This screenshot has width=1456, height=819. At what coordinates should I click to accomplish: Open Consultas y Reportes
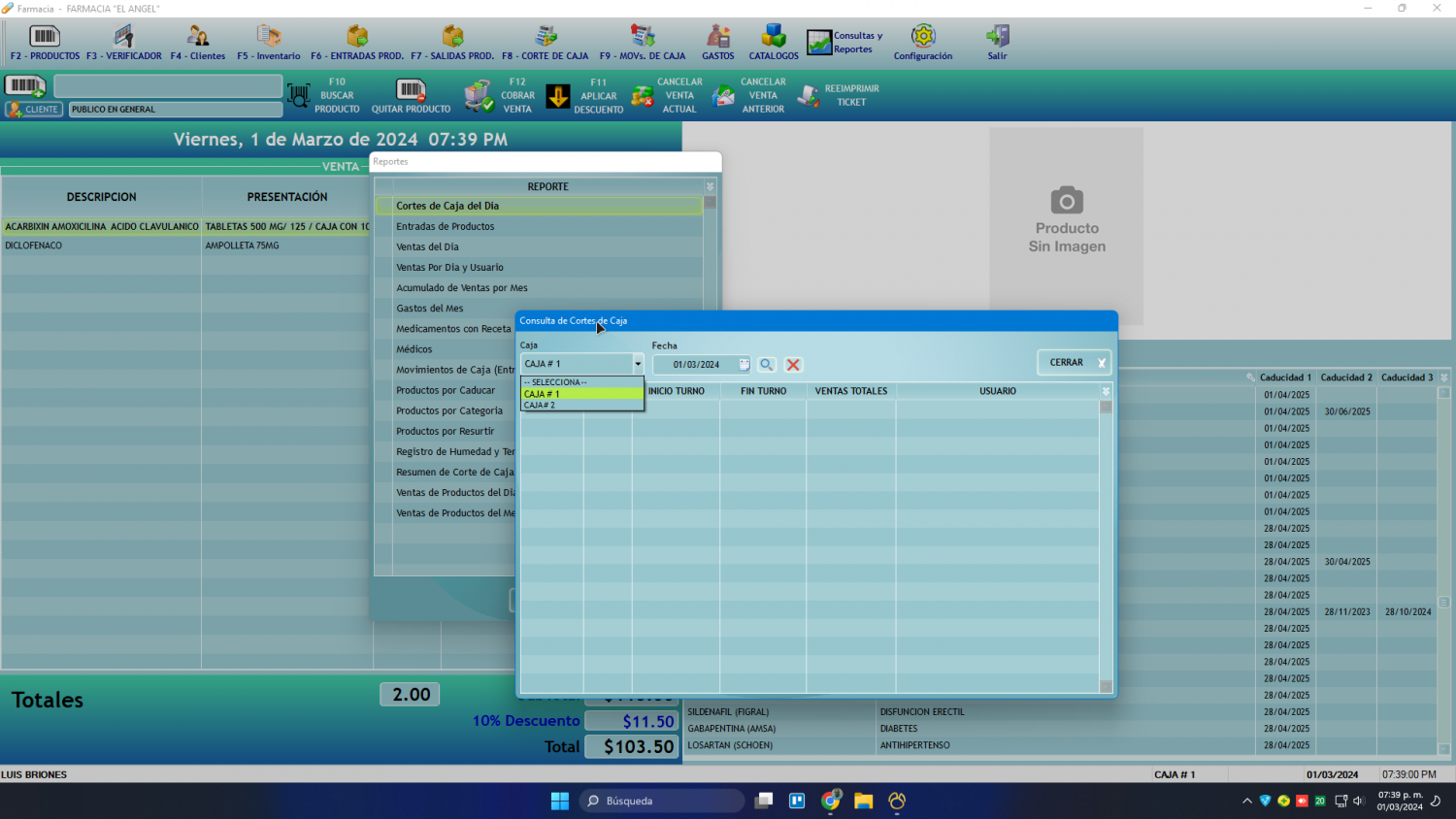pos(845,43)
